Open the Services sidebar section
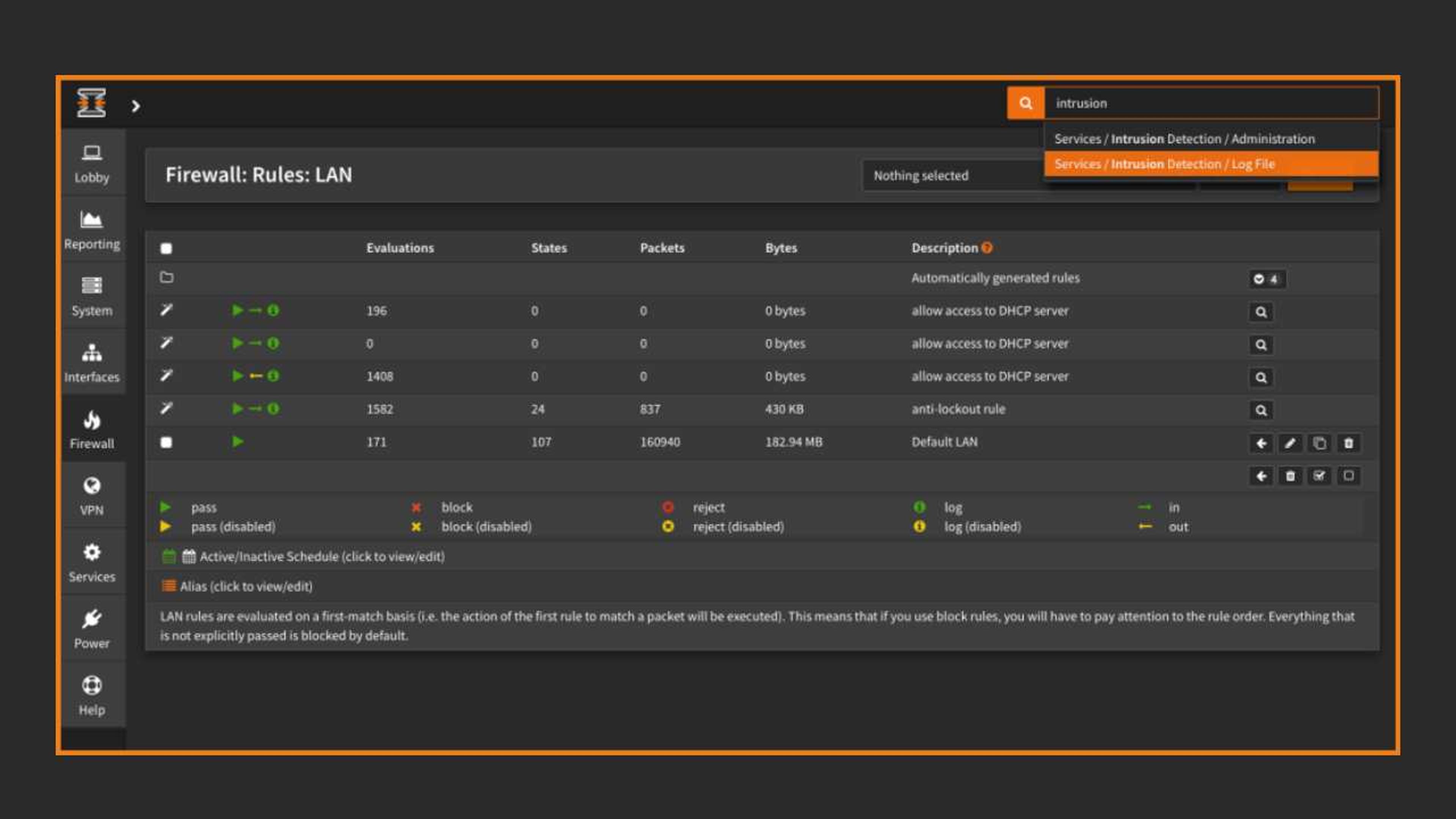The height and width of the screenshot is (819, 1456). tap(92, 562)
